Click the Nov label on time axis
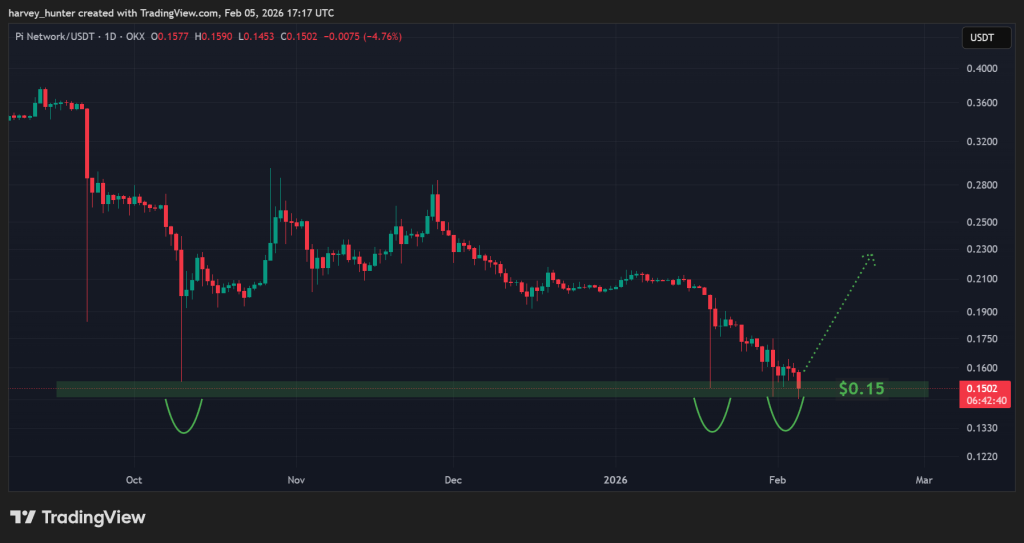Screen dimensions: 1024x543 295,480
